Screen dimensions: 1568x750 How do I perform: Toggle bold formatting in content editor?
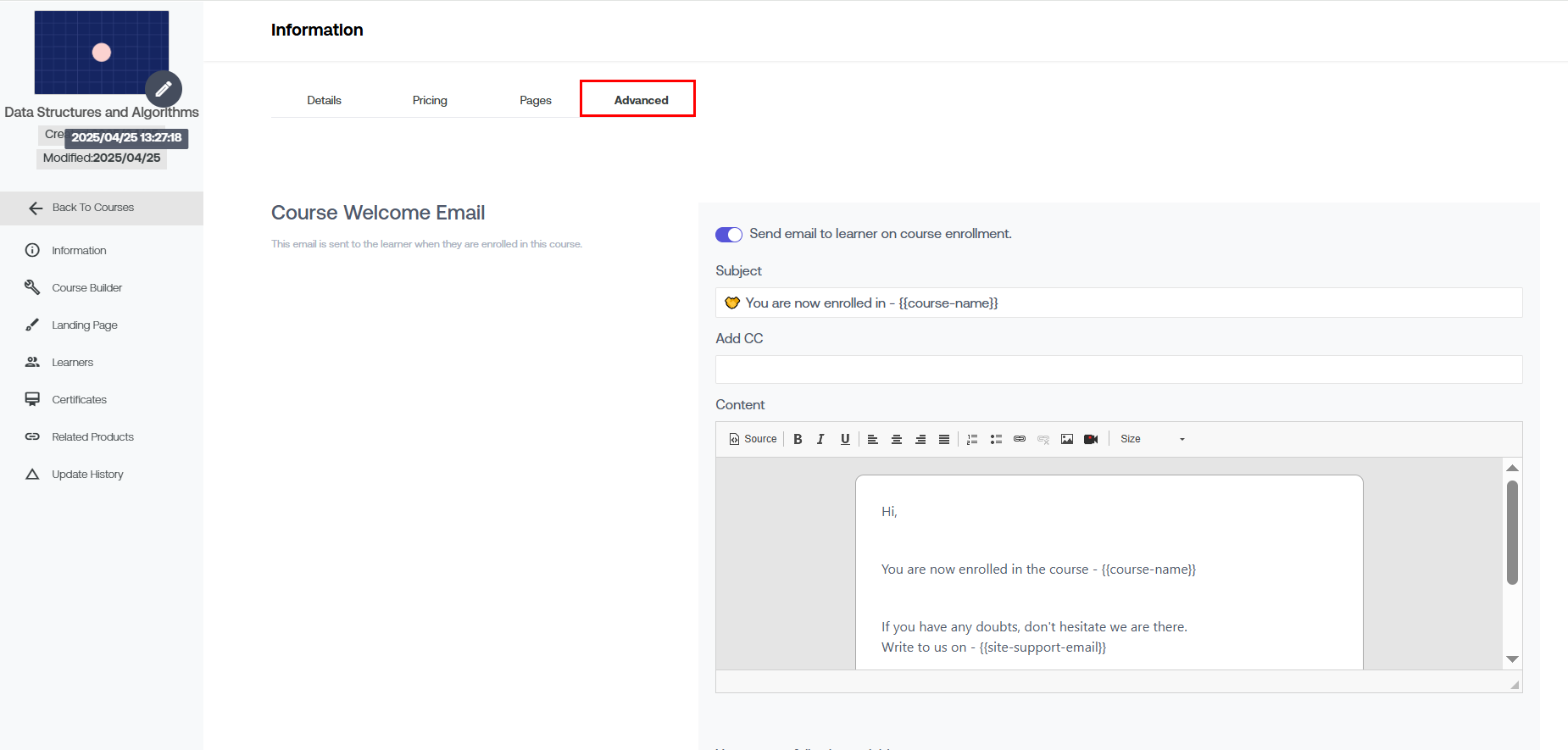pos(798,439)
